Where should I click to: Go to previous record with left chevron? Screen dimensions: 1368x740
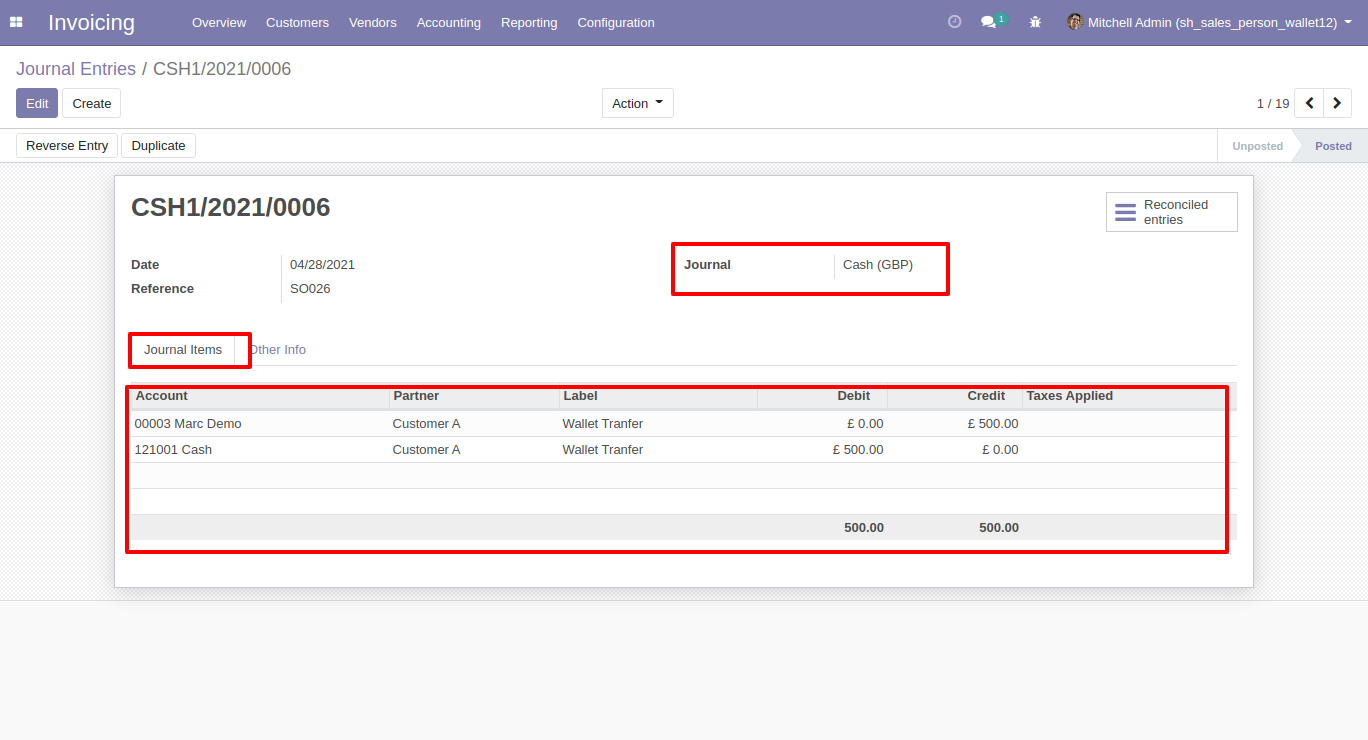tap(1309, 103)
